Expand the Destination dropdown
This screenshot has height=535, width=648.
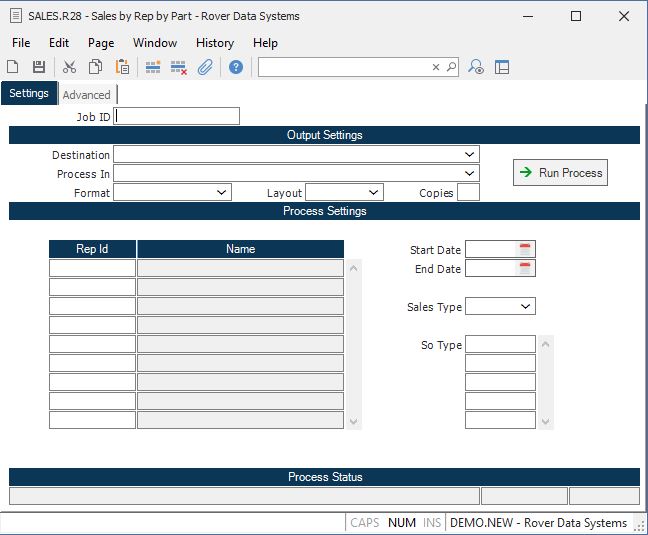(x=470, y=155)
